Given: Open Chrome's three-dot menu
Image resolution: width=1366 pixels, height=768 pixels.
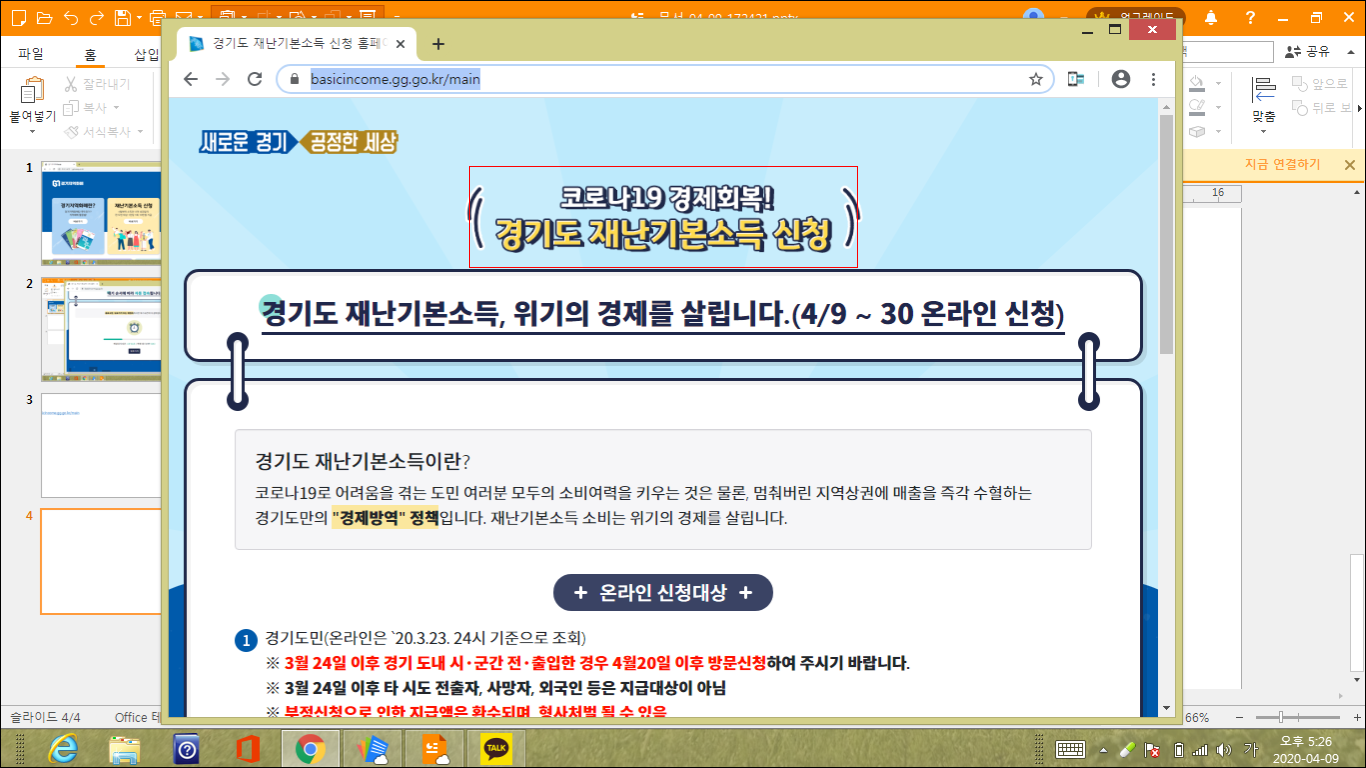Looking at the screenshot, I should (1154, 79).
